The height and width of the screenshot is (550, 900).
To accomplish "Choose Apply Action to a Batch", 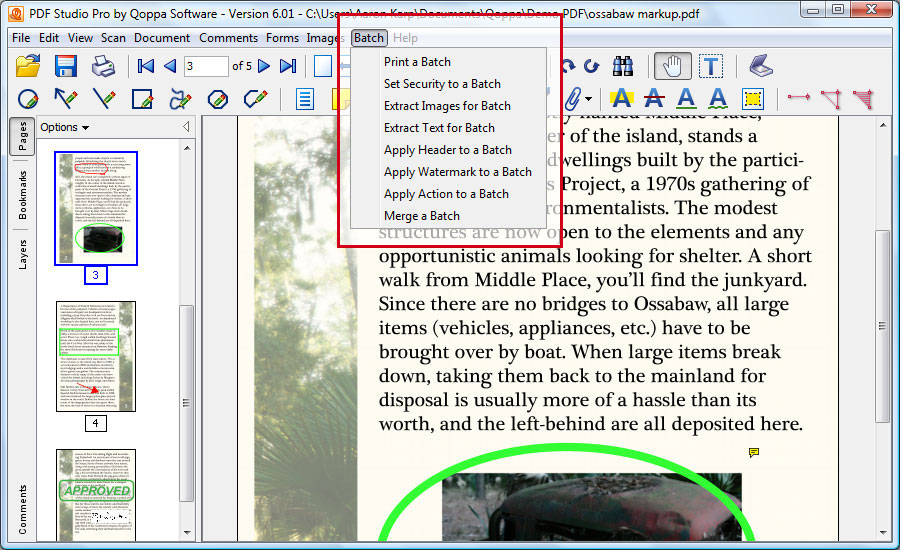I will 448,193.
